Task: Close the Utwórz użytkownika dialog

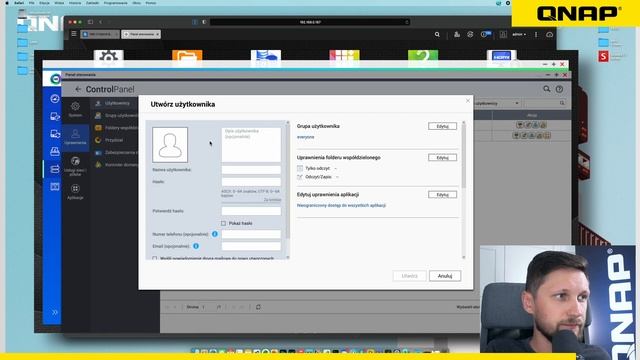Action: pos(468,101)
